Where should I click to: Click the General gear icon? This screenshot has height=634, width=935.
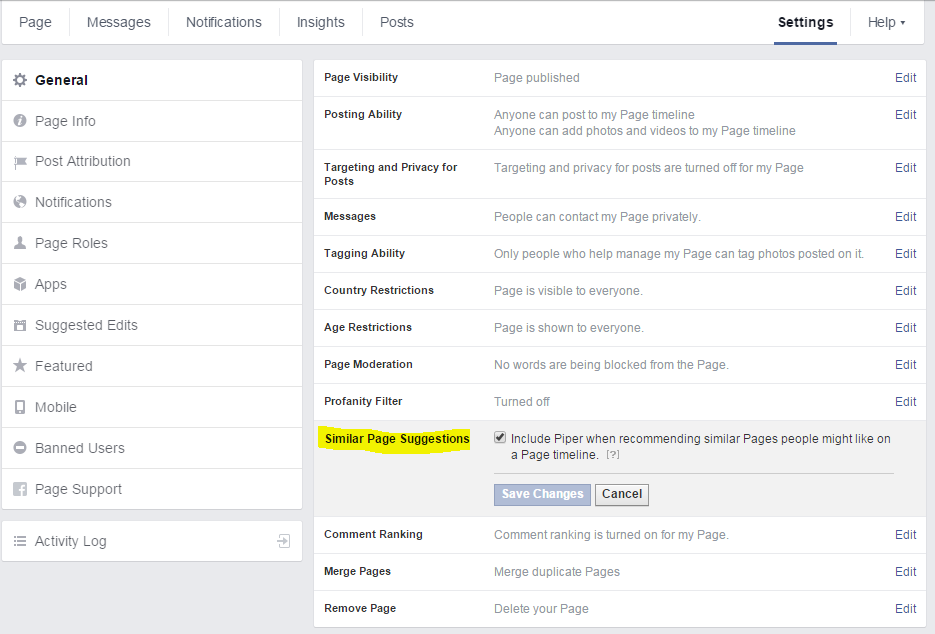coord(20,80)
